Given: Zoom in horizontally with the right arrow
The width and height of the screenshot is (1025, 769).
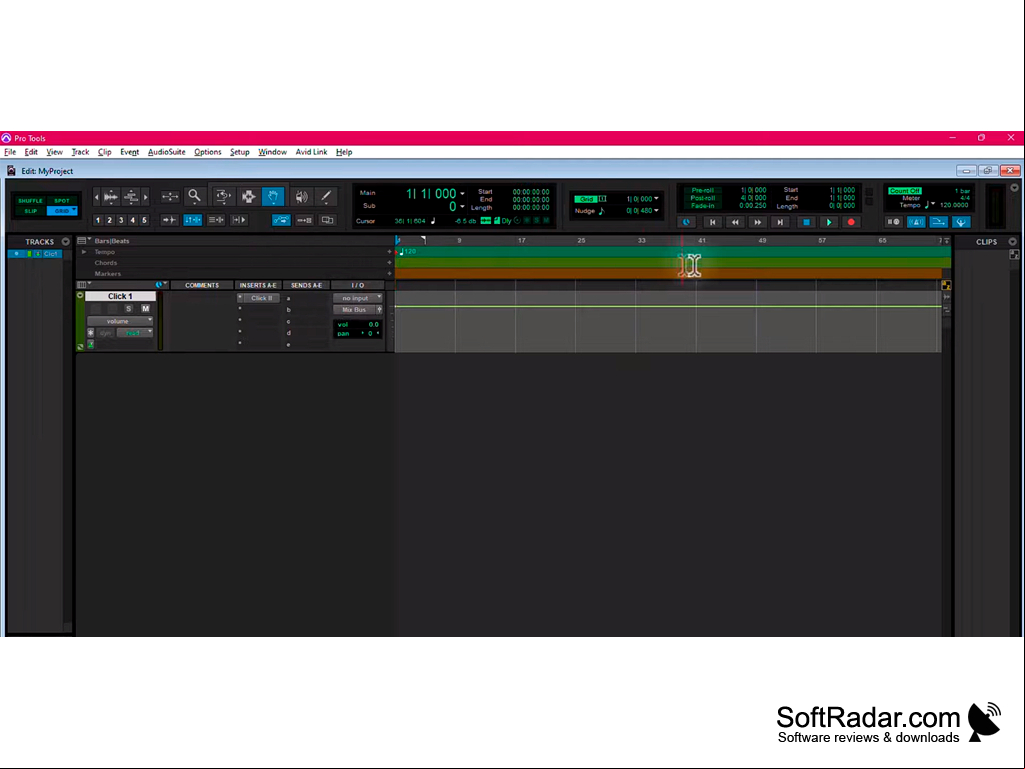Looking at the screenshot, I should point(146,196).
